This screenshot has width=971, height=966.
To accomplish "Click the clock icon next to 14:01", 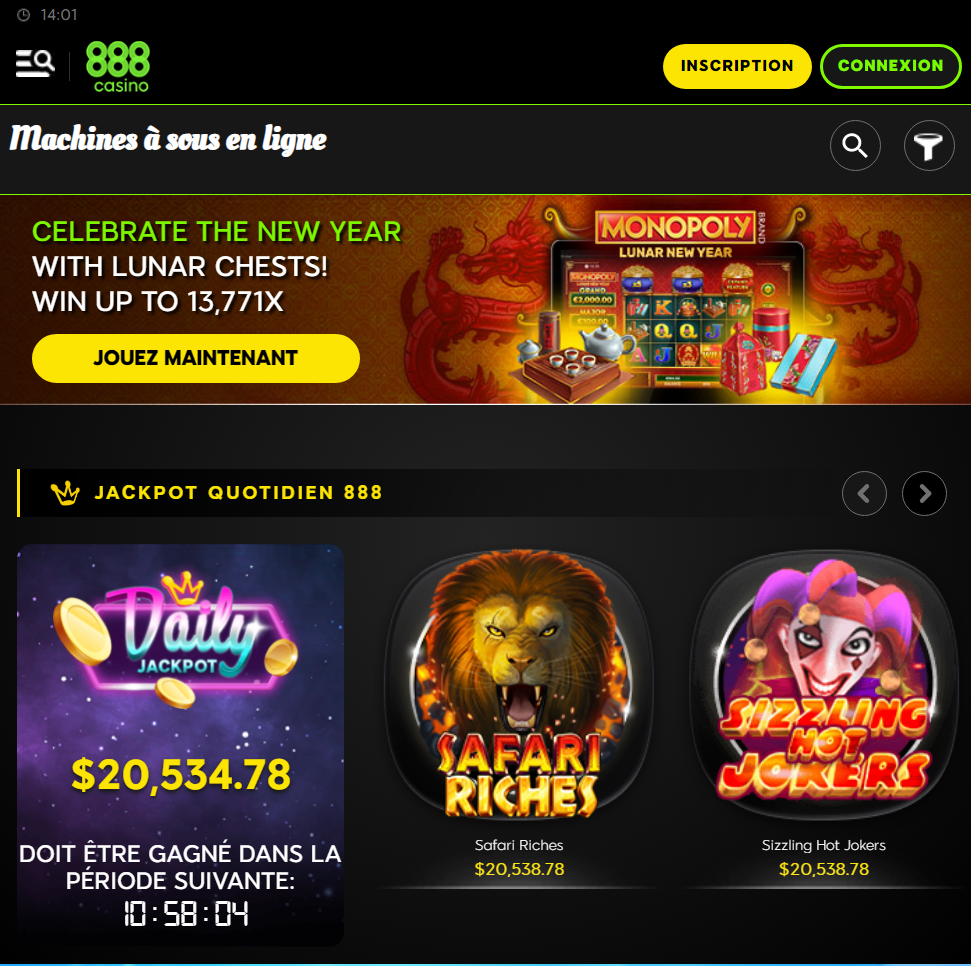I will click(x=24, y=15).
